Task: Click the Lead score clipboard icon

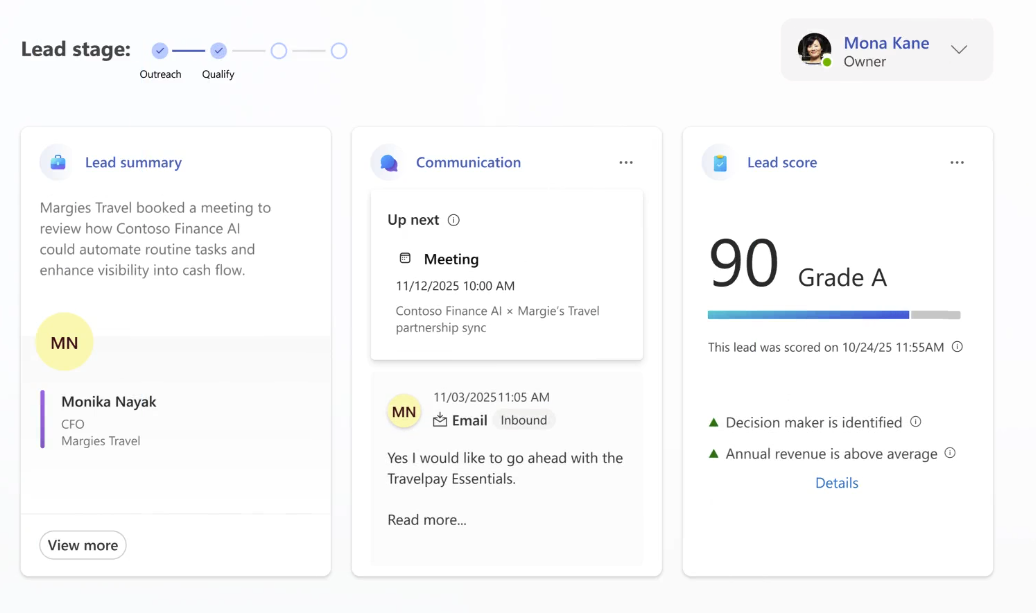Action: 717,162
